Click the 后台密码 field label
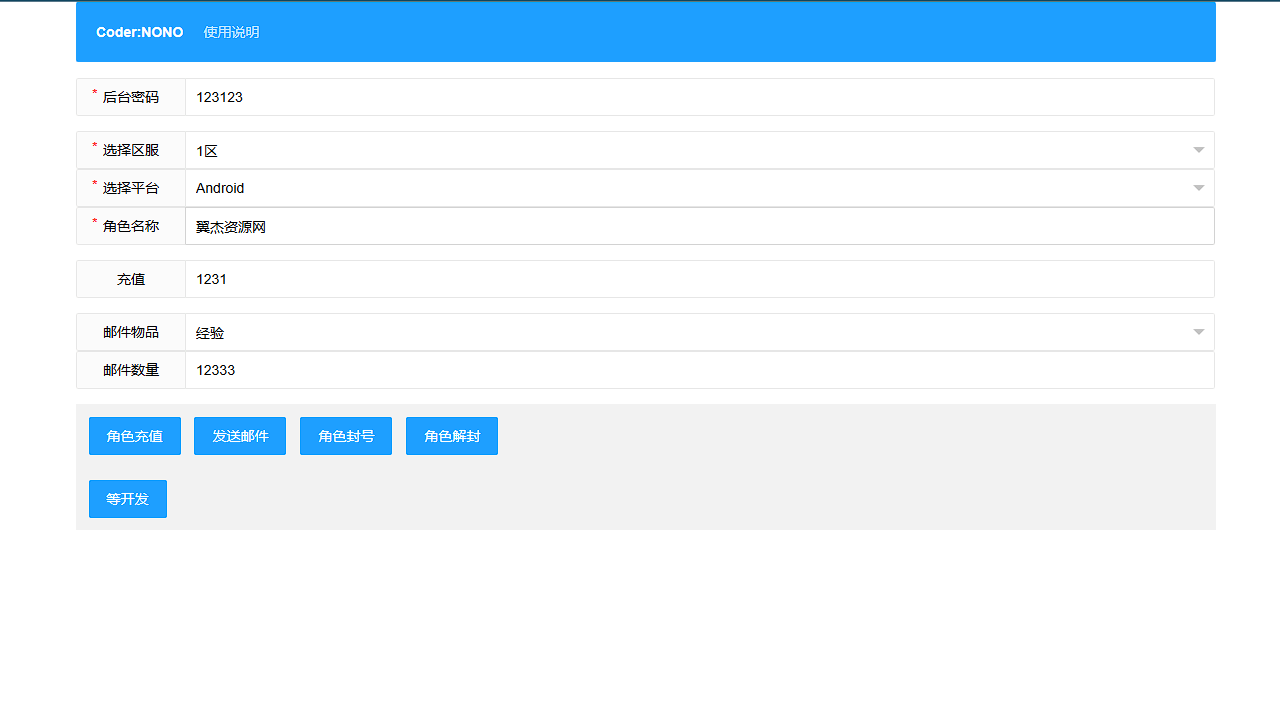Viewport: 1280px width, 720px height. (x=131, y=97)
